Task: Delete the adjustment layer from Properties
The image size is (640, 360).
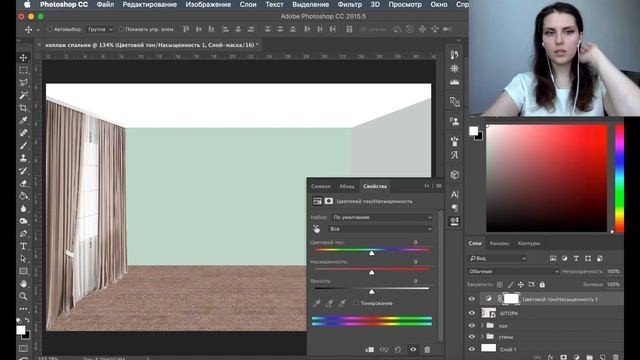Action: (x=427, y=349)
